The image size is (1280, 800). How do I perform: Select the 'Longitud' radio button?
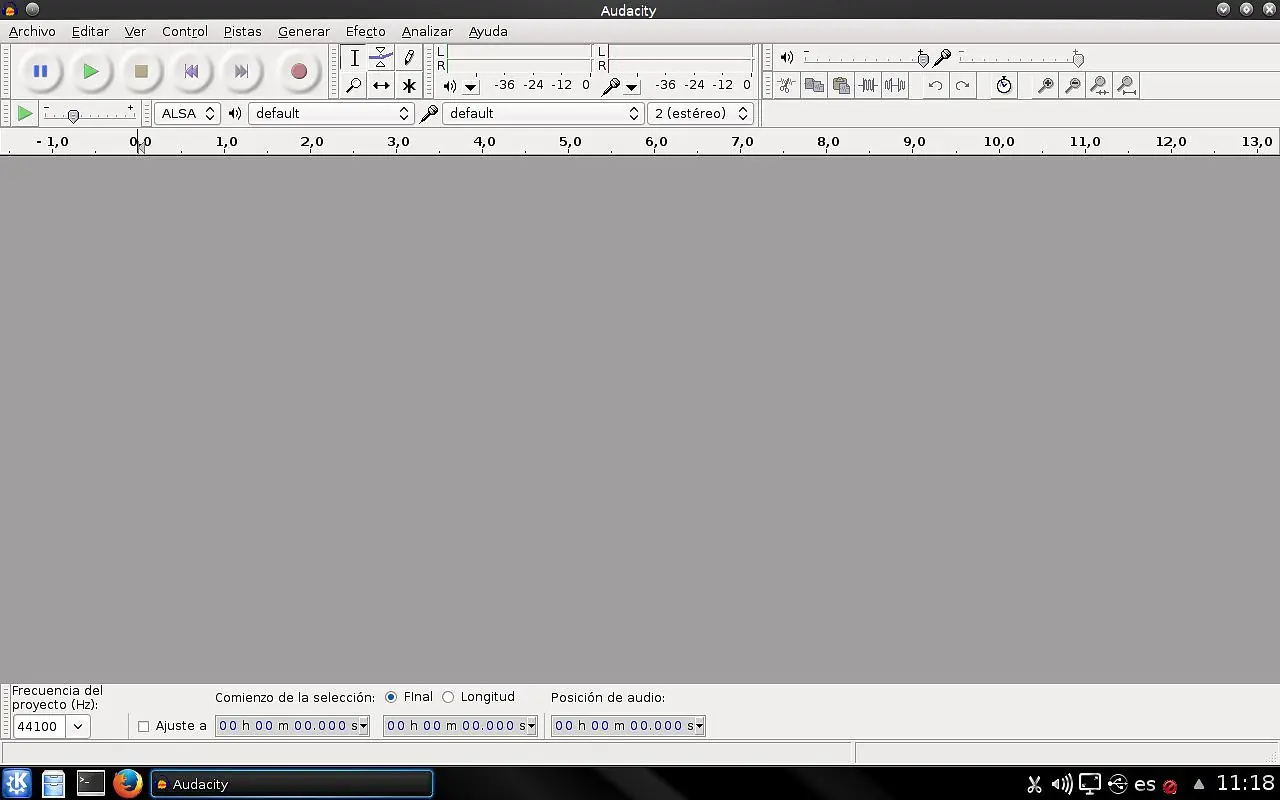click(448, 697)
